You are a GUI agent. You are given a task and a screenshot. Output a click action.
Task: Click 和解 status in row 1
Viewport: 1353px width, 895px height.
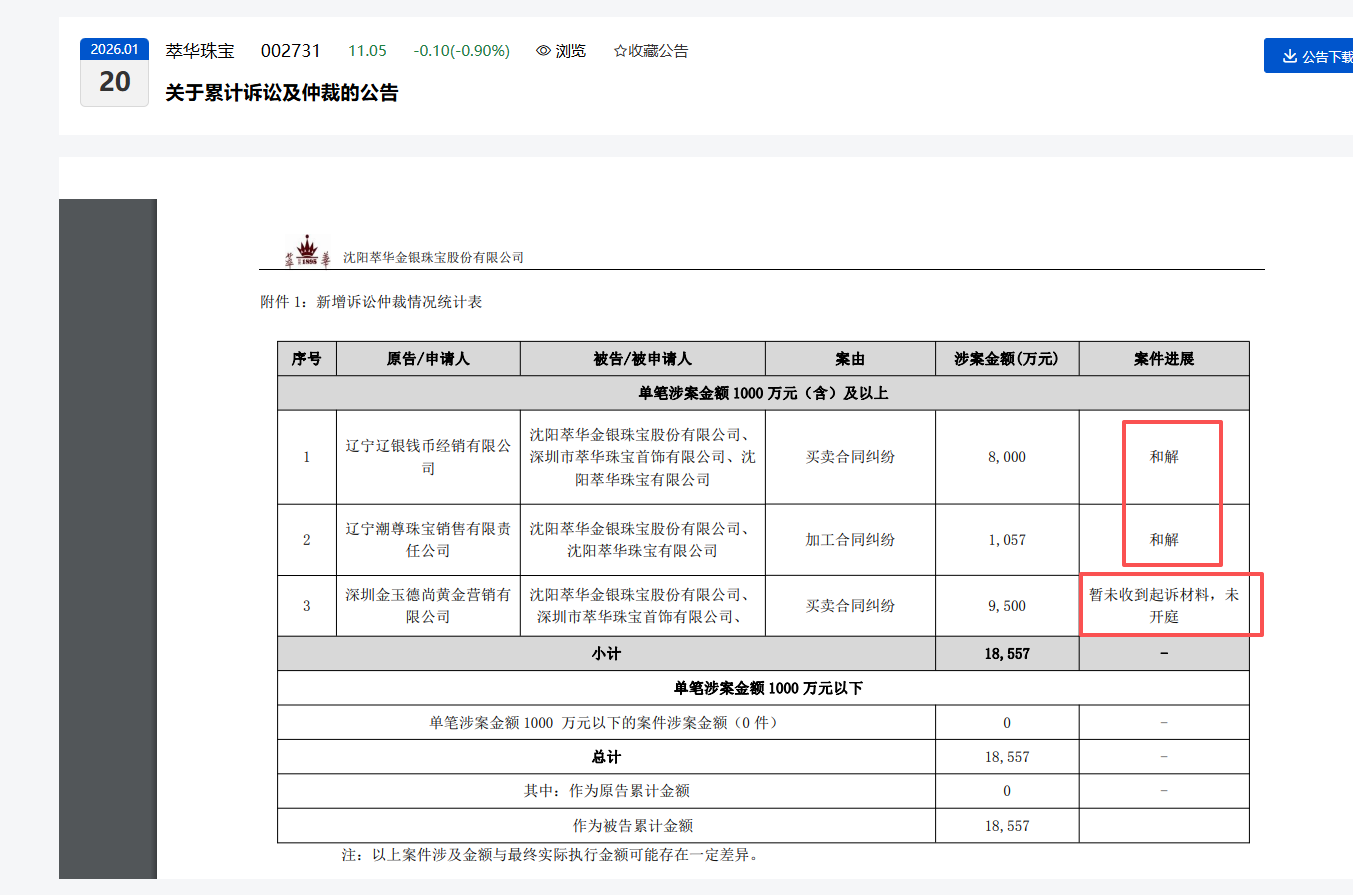[x=1164, y=457]
